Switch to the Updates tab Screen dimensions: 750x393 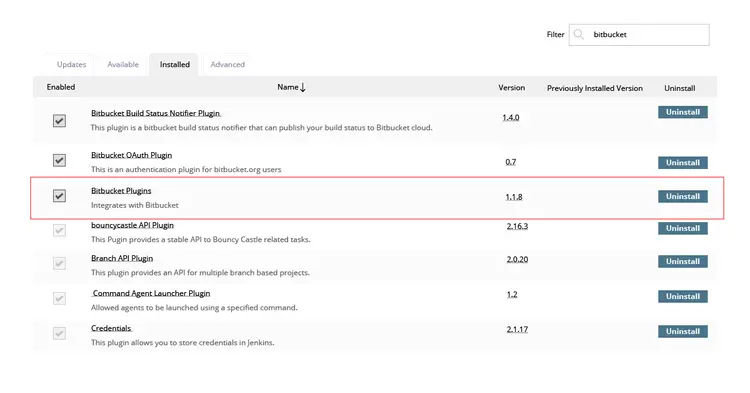coord(71,65)
